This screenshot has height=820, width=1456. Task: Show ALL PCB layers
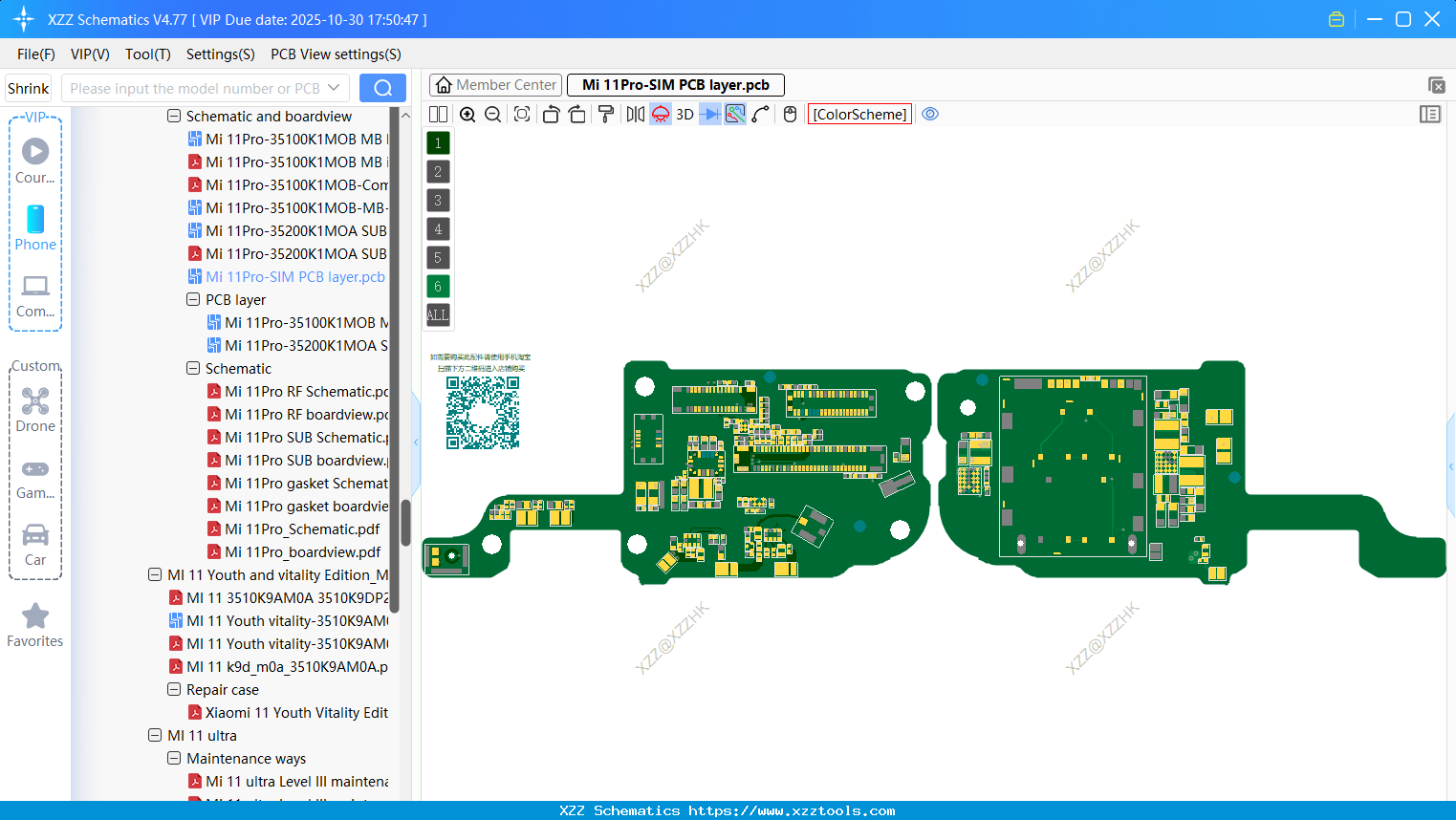click(x=438, y=315)
